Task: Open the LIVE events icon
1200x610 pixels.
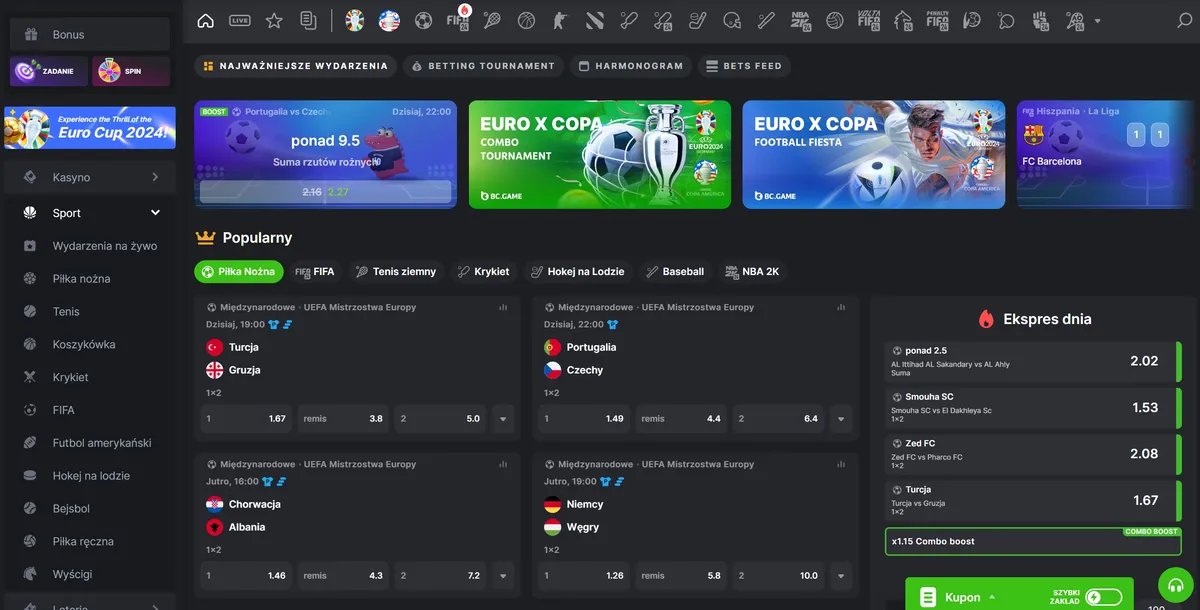Action: tap(240, 21)
